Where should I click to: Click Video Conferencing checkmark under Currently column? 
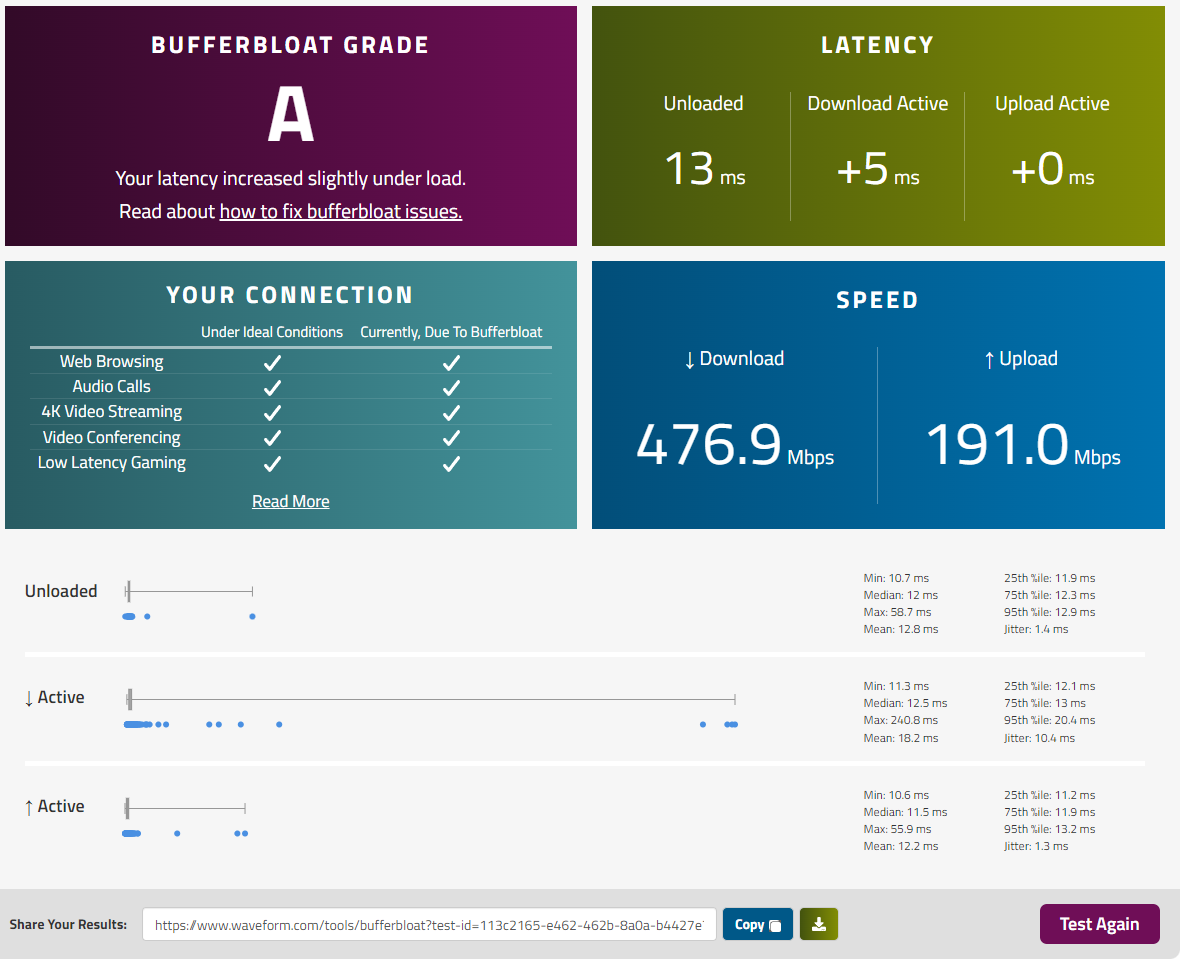451,438
